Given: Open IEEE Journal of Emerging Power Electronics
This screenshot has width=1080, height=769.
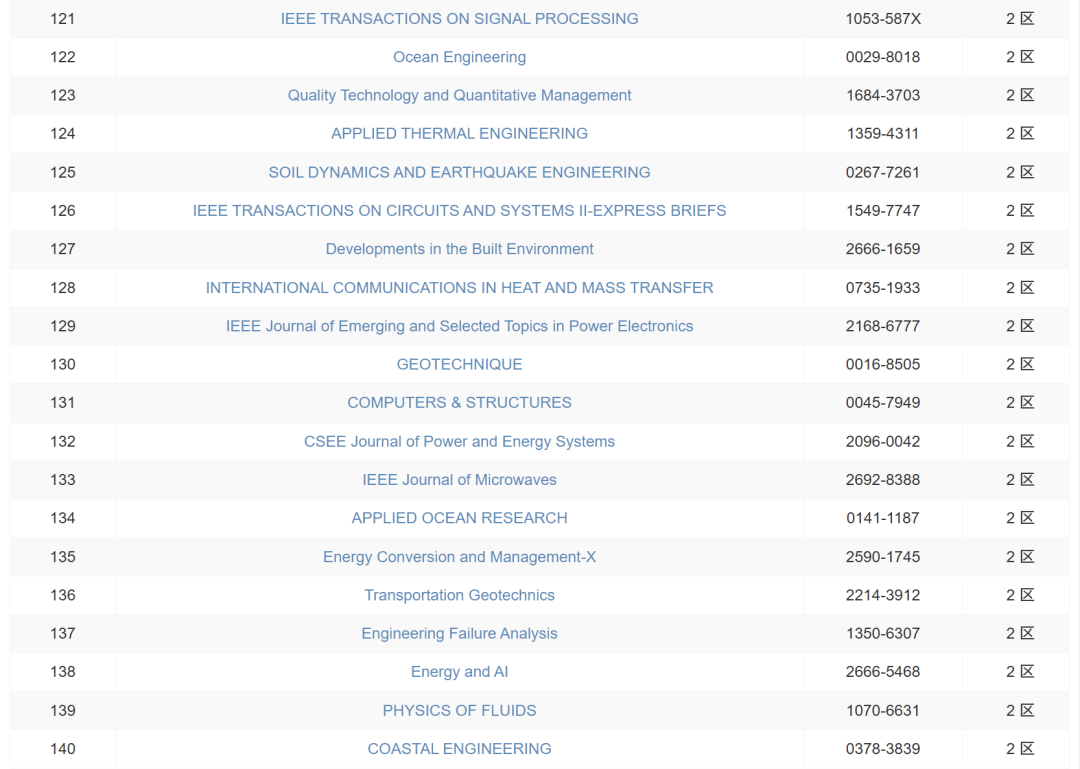Looking at the screenshot, I should tap(459, 326).
